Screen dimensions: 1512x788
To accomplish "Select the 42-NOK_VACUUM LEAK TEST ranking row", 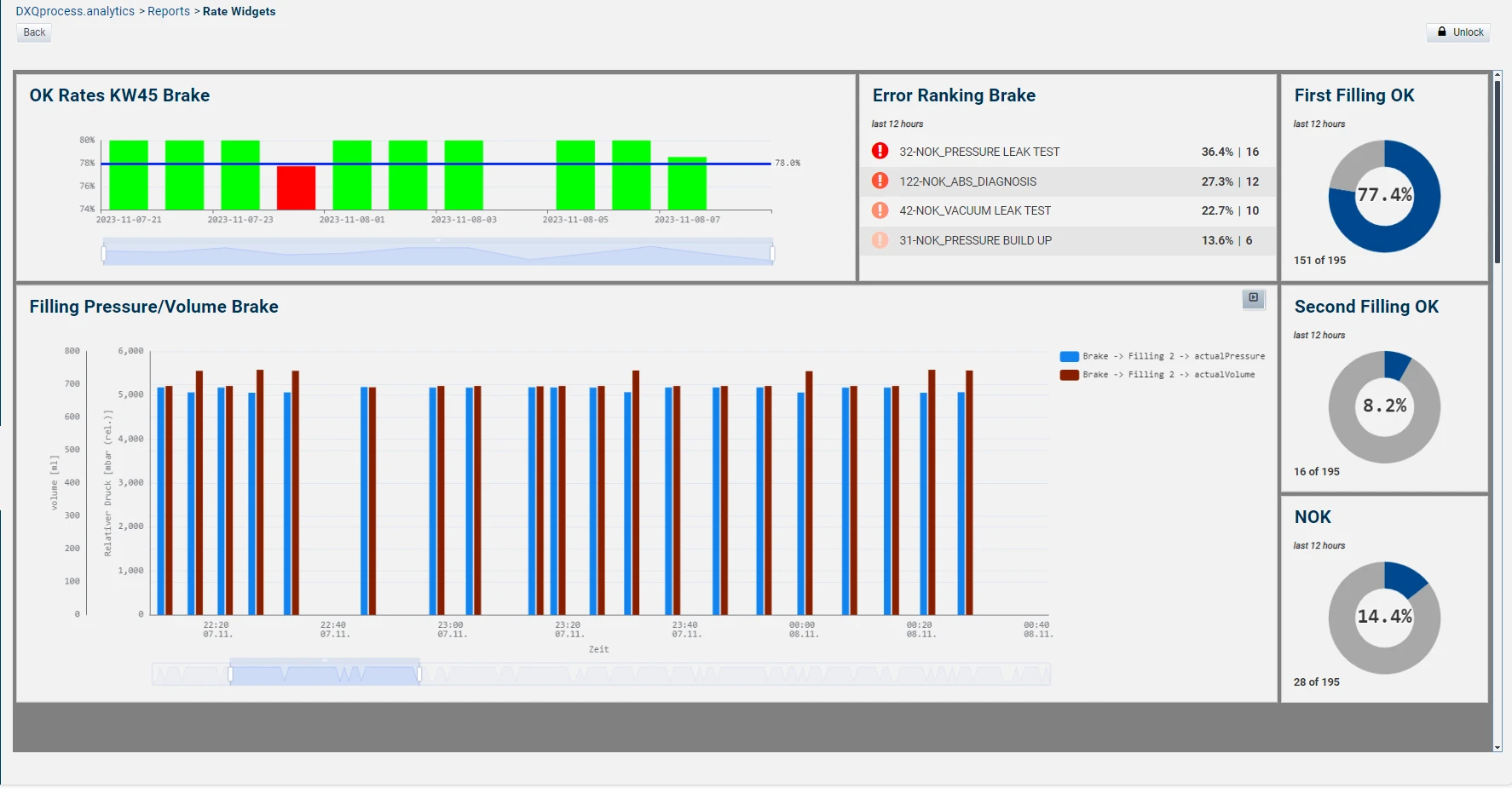I will tap(1067, 210).
